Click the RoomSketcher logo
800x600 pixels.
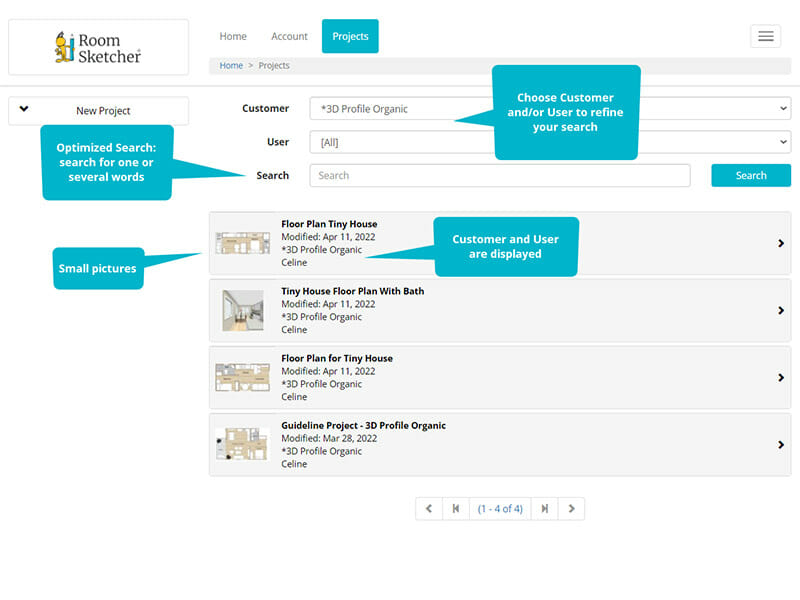(98, 47)
